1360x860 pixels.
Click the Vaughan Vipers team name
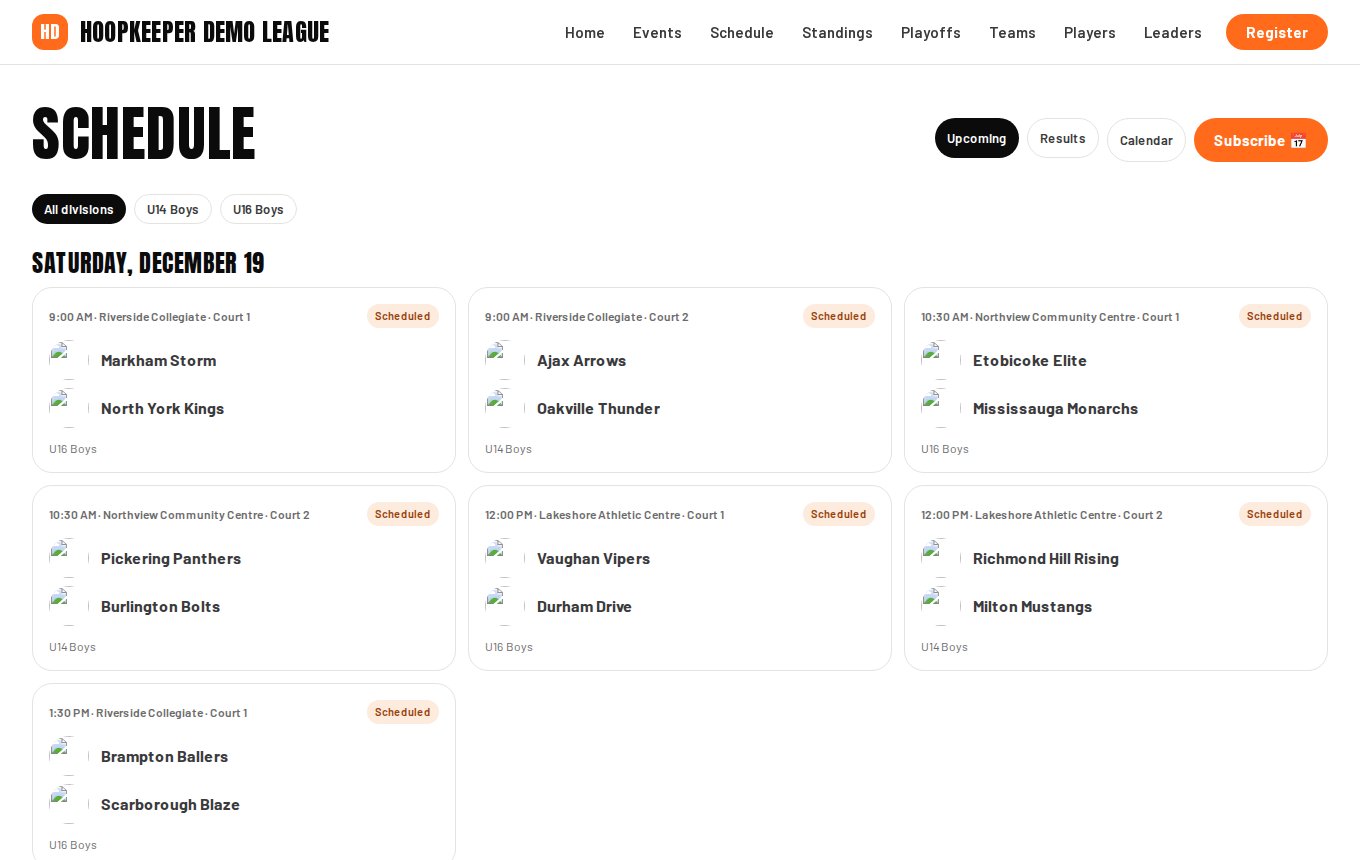[x=593, y=558]
